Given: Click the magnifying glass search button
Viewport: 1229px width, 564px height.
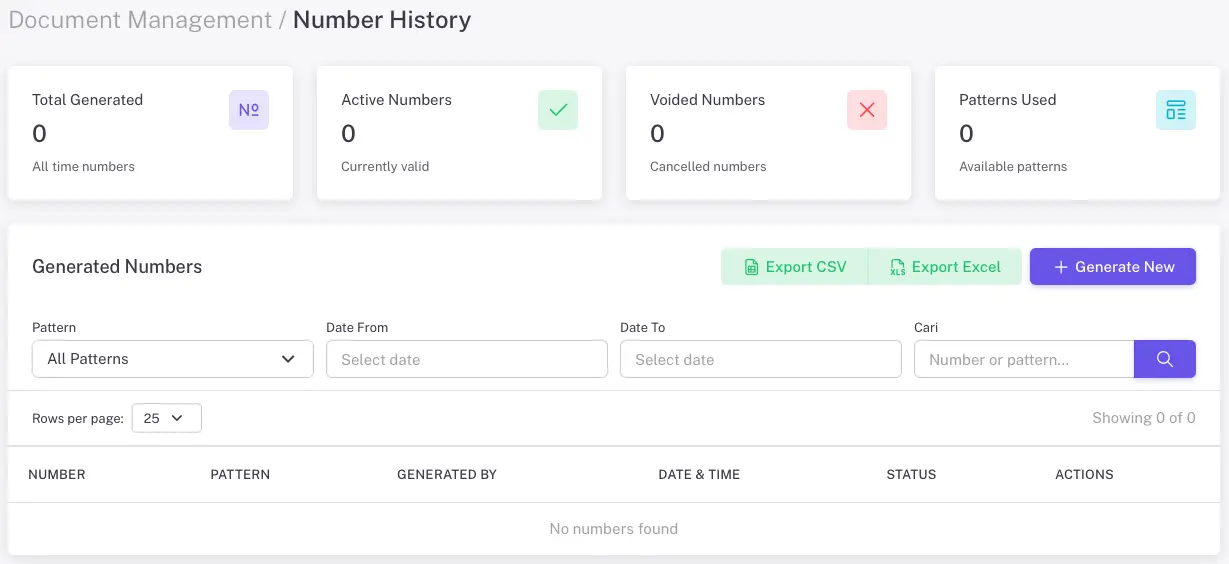Looking at the screenshot, I should [x=1164, y=359].
